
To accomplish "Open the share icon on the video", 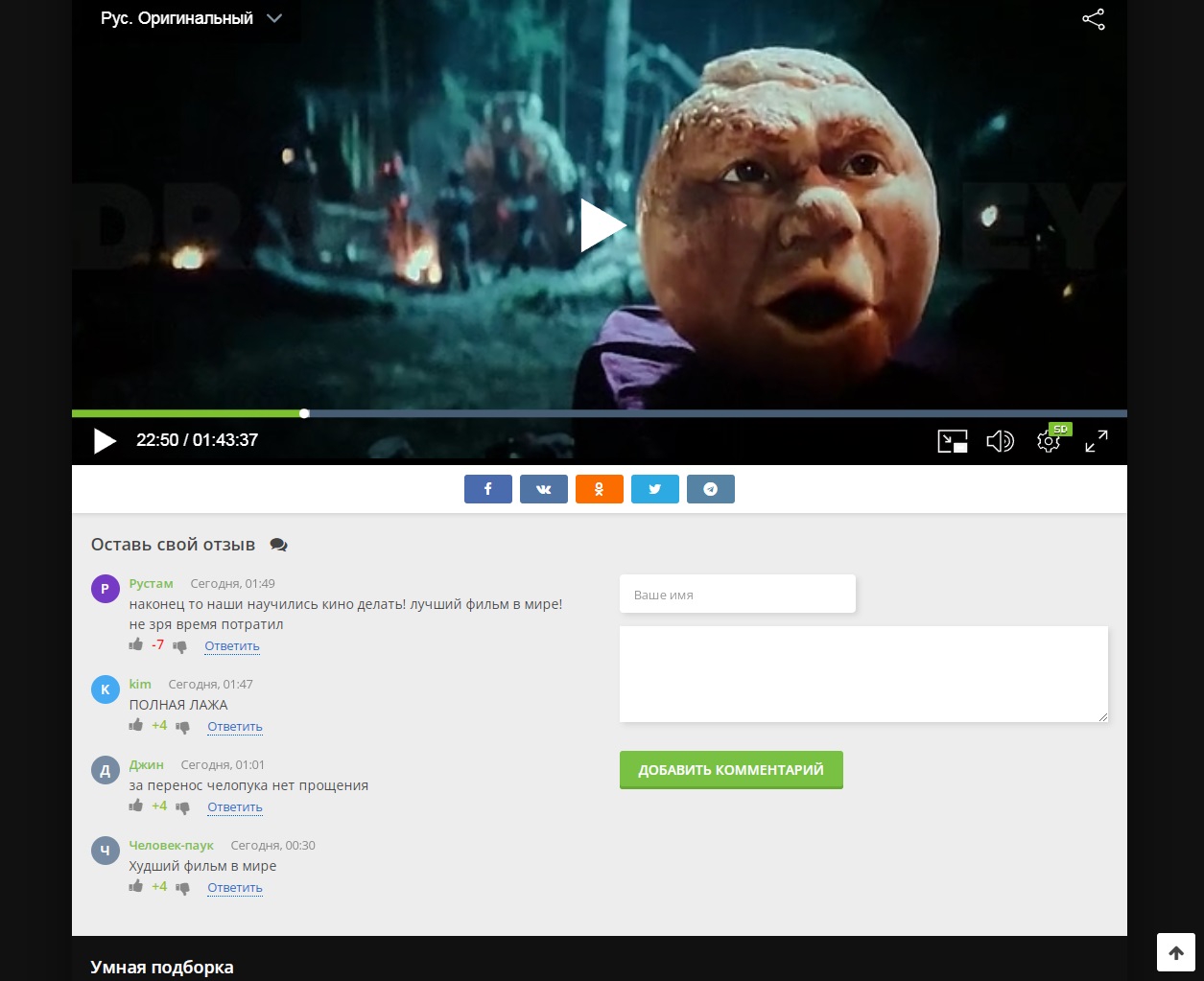I will click(1093, 19).
